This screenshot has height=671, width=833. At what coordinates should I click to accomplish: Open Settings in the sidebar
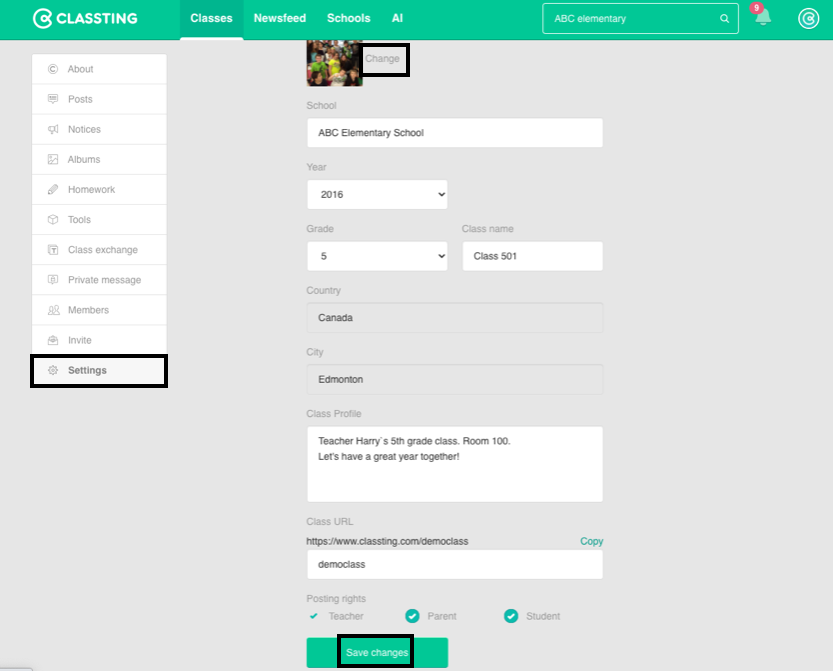(99, 370)
